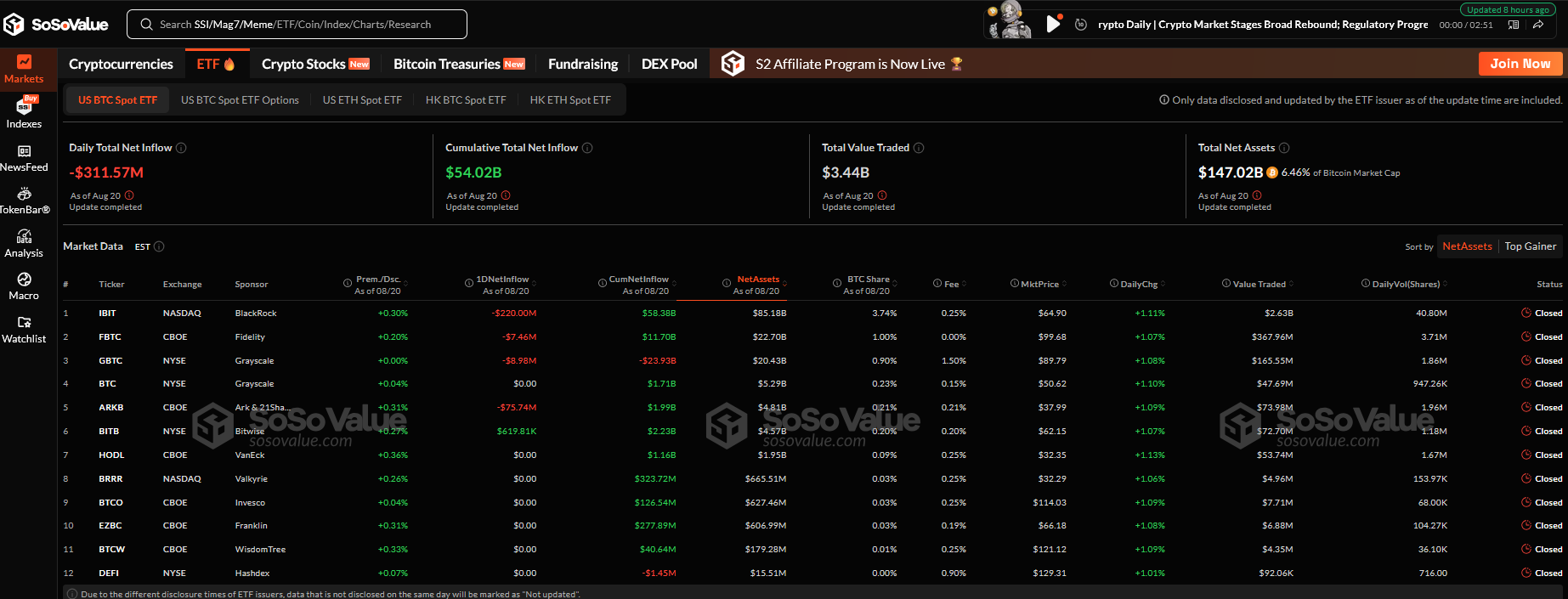The image size is (1568, 599).
Task: Open the SoSoValue home logo
Action: click(56, 25)
